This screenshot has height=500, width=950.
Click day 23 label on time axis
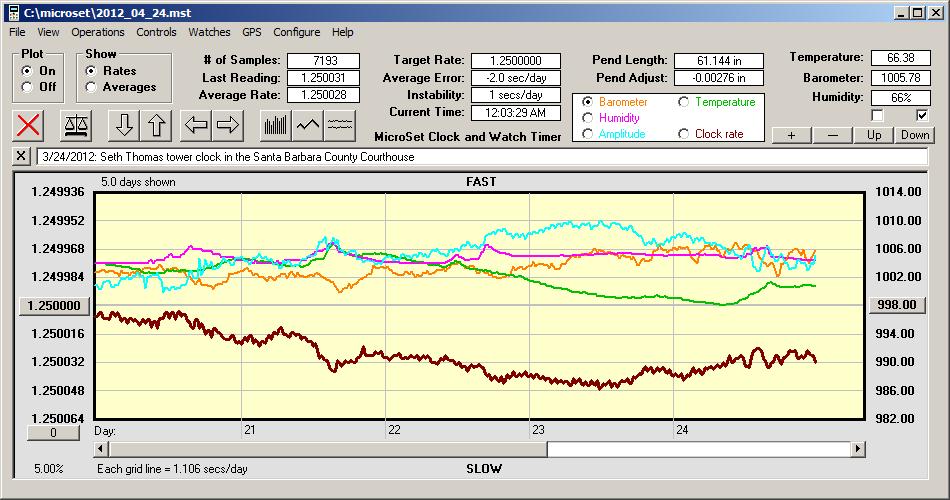[538, 430]
